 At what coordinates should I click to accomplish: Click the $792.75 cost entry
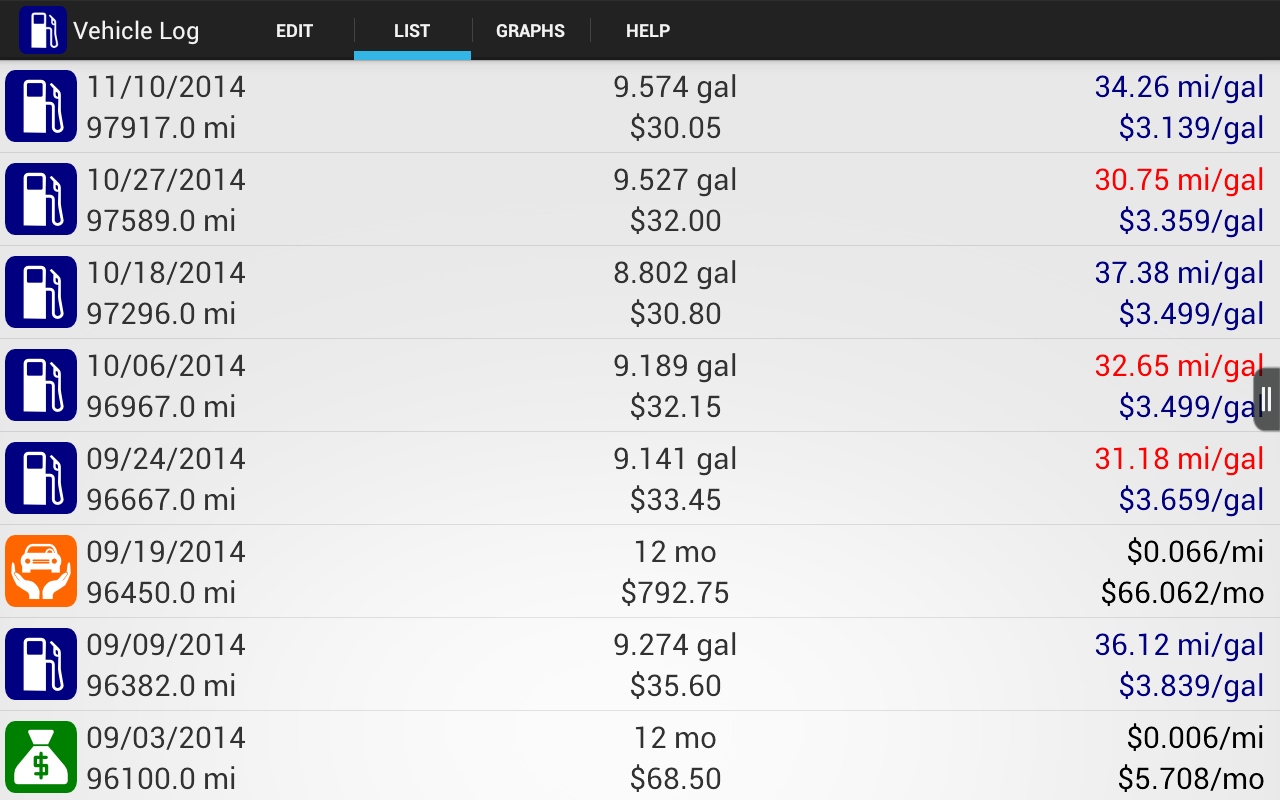click(x=676, y=592)
